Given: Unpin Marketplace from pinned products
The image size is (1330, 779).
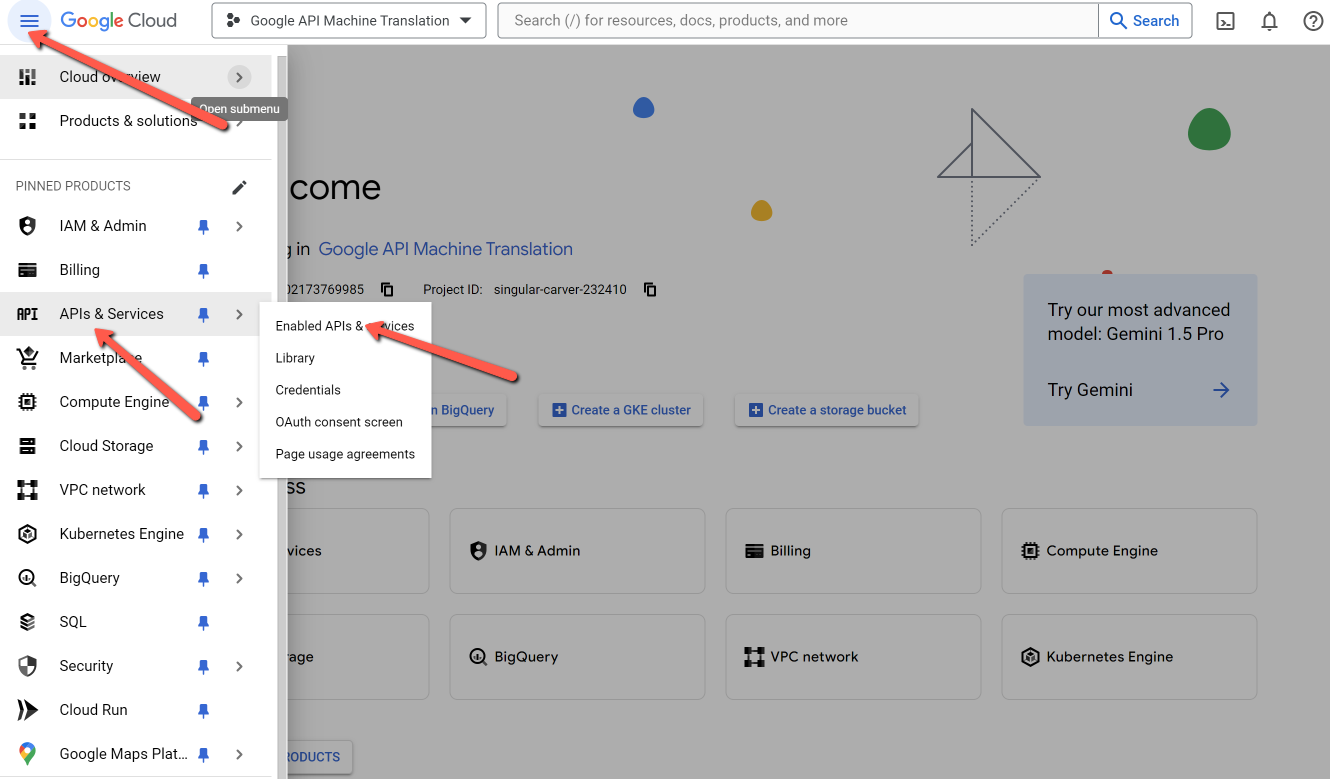Looking at the screenshot, I should (203, 359).
